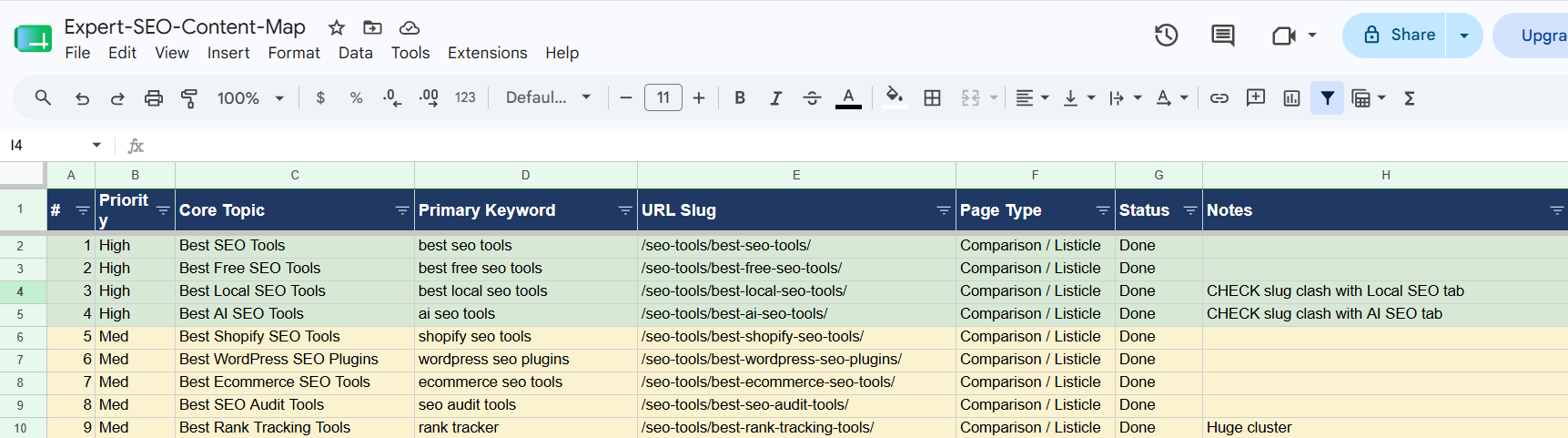Screen dimensions: 1568x438
Task: Insert a link
Action: click(x=1219, y=97)
